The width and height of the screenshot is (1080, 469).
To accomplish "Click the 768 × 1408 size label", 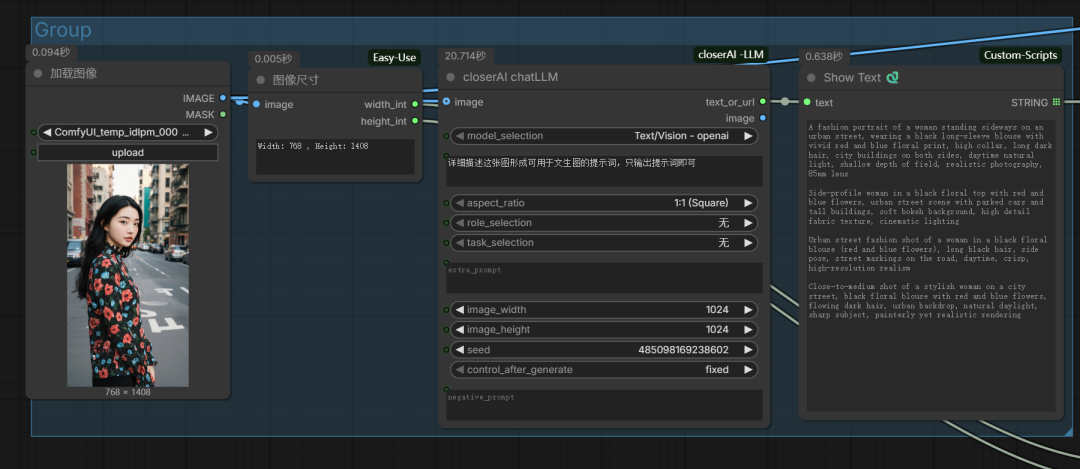I will 127,392.
